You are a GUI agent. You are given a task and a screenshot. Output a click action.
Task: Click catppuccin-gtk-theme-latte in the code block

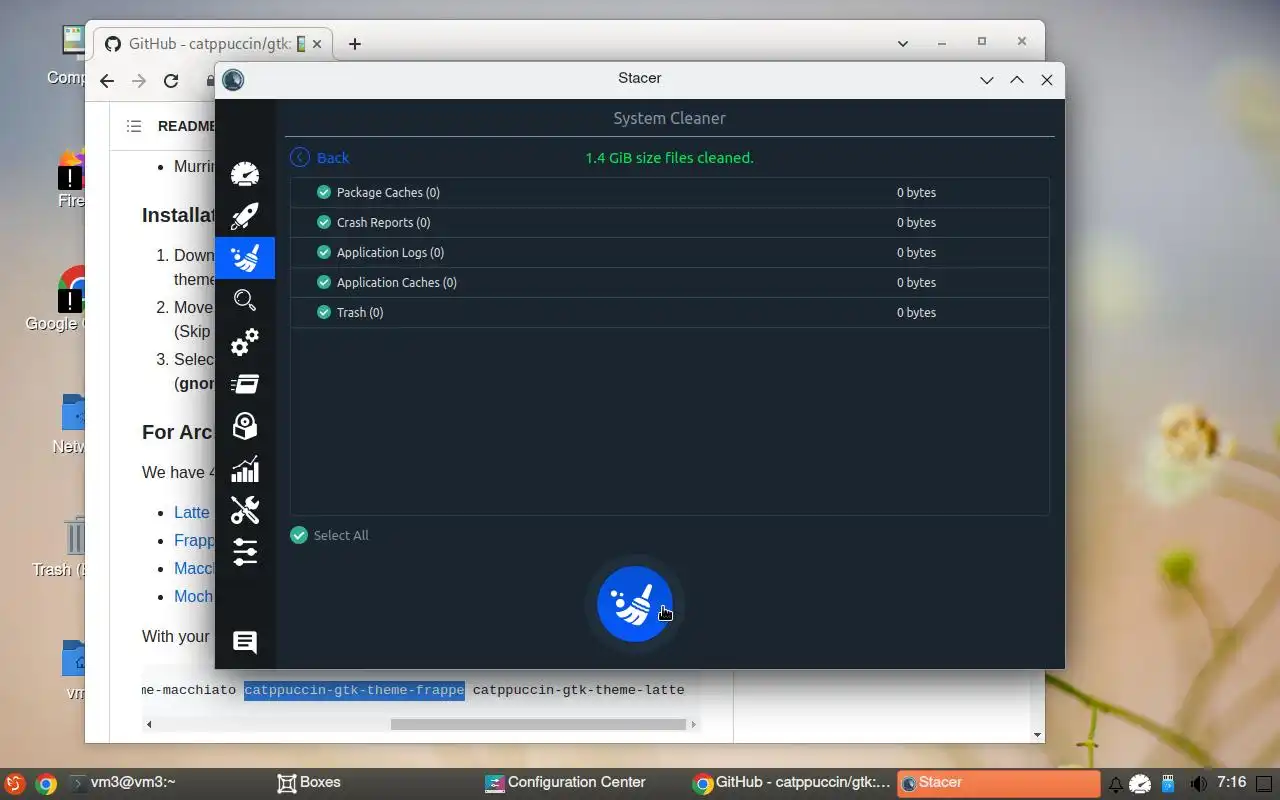[578, 690]
